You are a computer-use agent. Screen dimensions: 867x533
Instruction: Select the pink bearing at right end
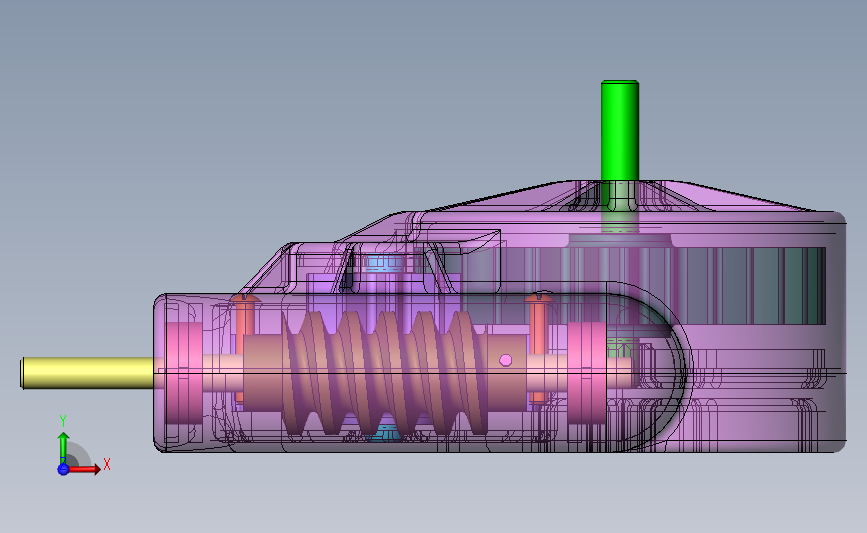point(587,373)
